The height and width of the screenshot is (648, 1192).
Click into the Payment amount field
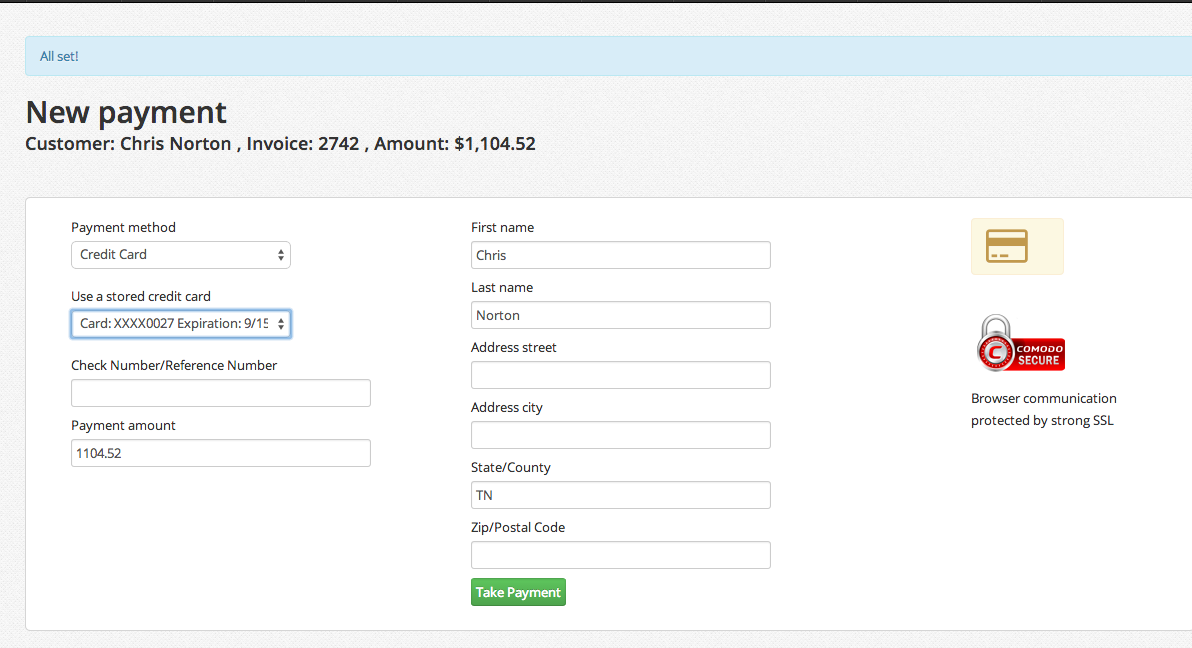click(220, 453)
